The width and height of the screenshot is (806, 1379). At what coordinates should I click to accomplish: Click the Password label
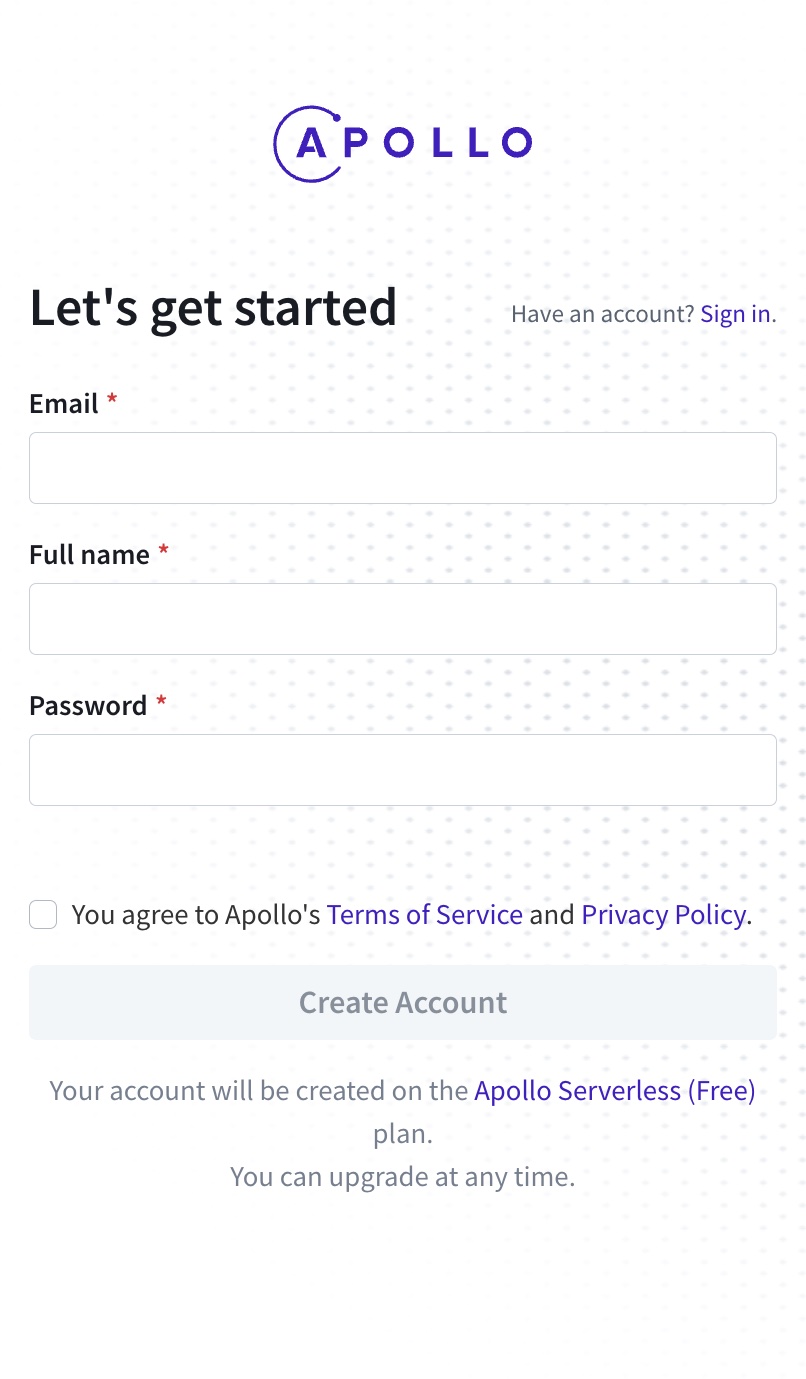tap(88, 705)
